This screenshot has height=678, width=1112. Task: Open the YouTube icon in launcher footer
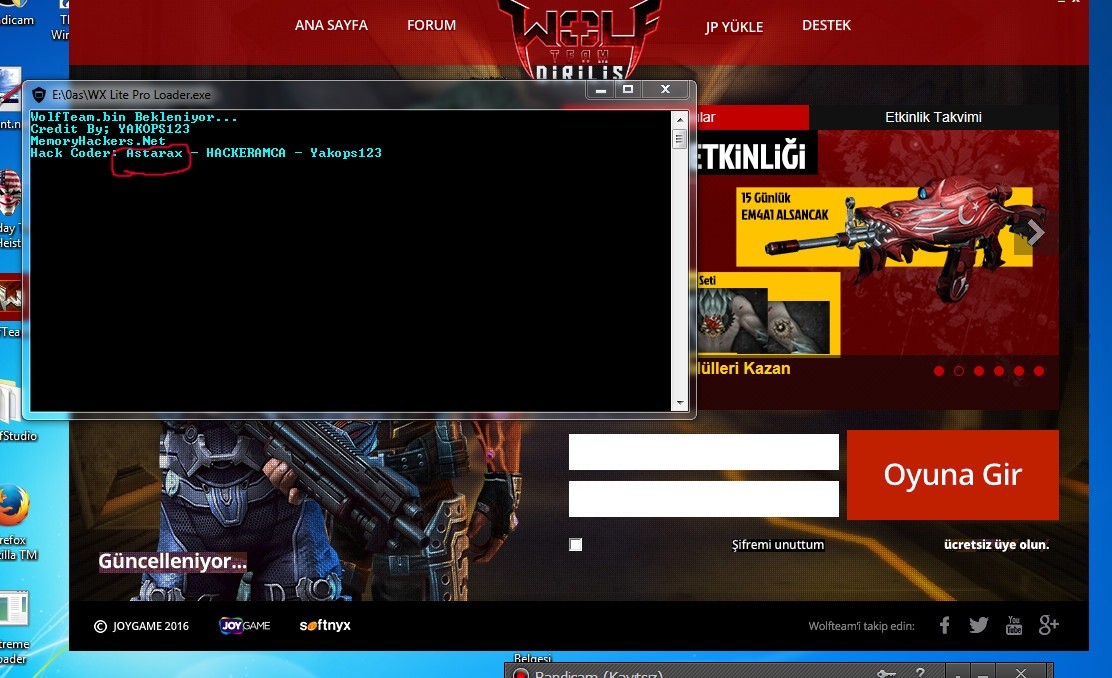[1014, 625]
